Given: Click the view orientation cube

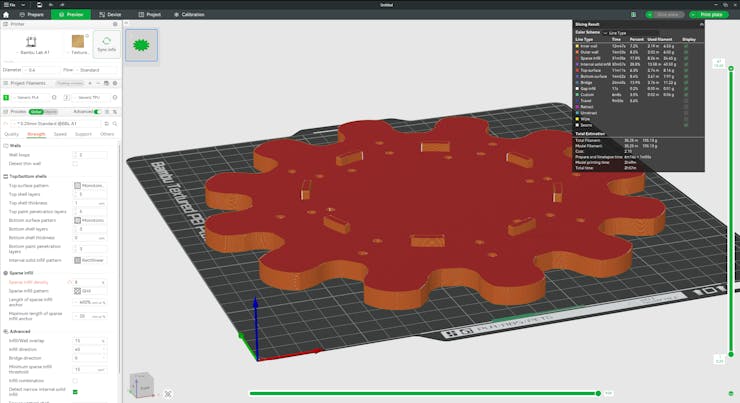Looking at the screenshot, I should 142,385.
